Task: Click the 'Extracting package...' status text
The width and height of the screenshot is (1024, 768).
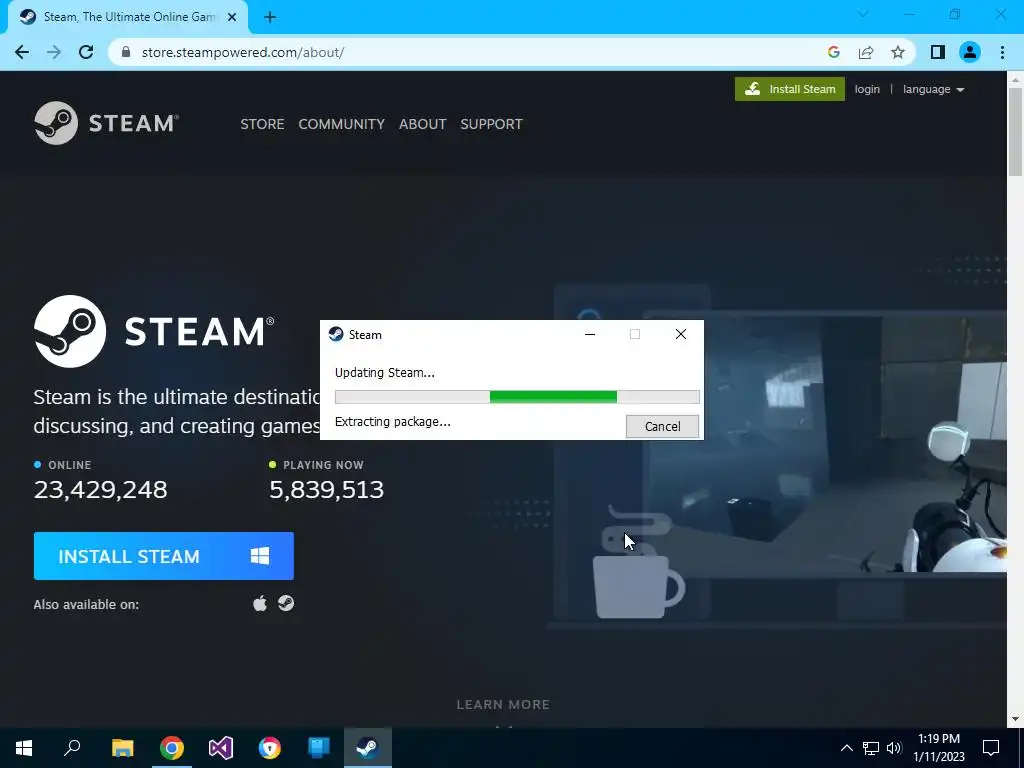Action: click(x=392, y=422)
